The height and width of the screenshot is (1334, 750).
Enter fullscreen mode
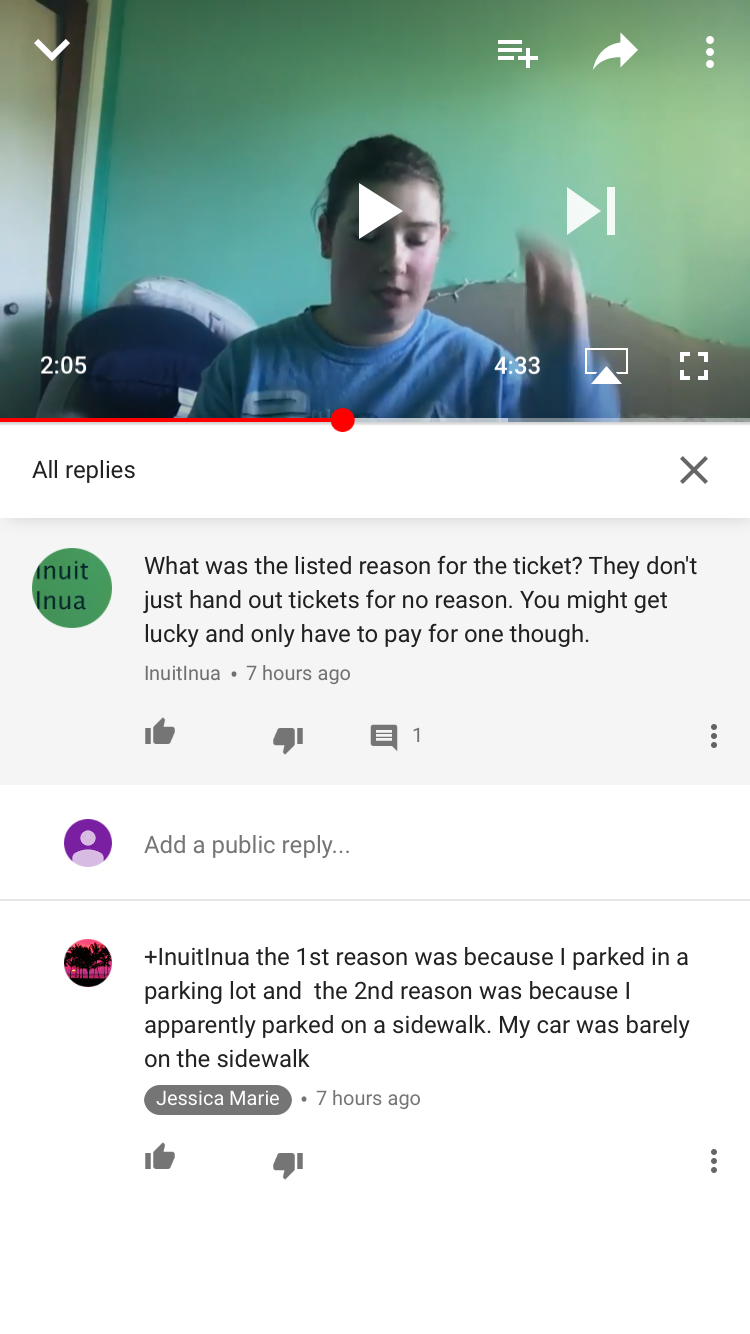694,366
